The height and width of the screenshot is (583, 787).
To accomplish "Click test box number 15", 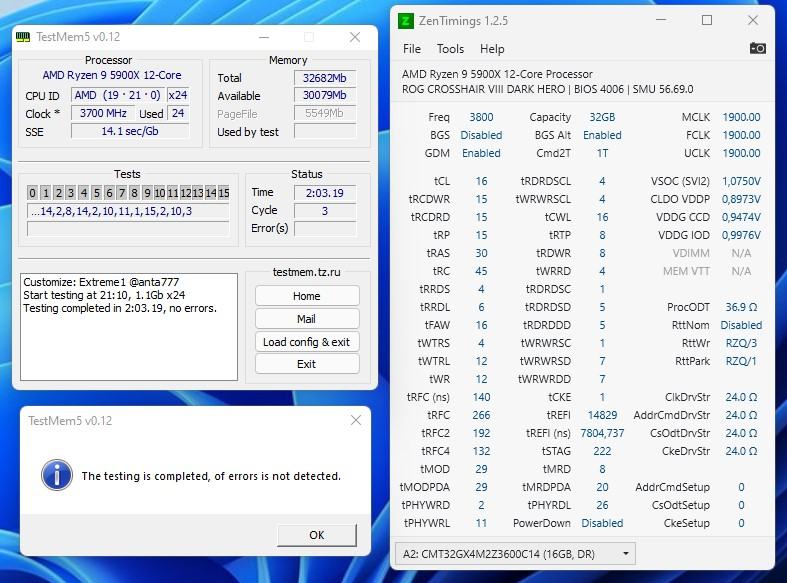I will click(223, 193).
